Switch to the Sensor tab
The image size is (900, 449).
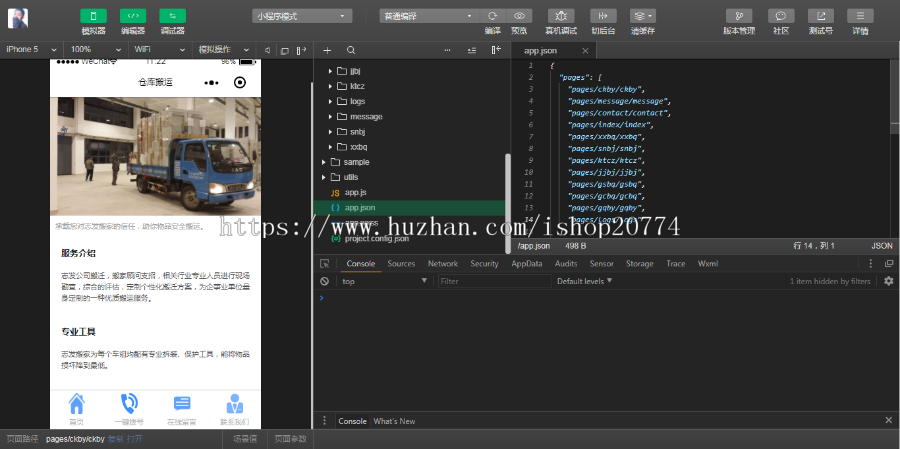[x=602, y=264]
